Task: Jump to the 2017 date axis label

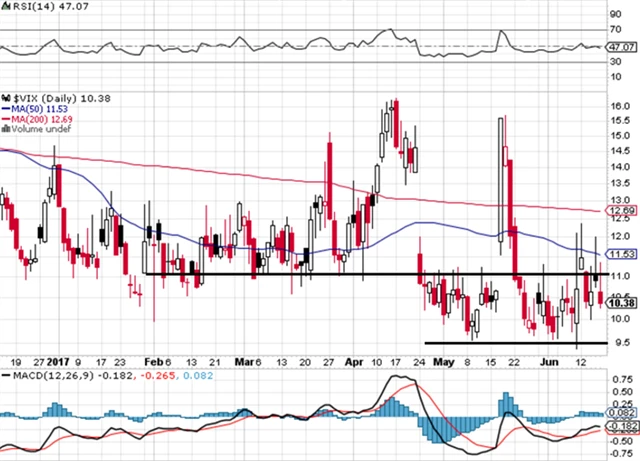Action: pos(60,361)
